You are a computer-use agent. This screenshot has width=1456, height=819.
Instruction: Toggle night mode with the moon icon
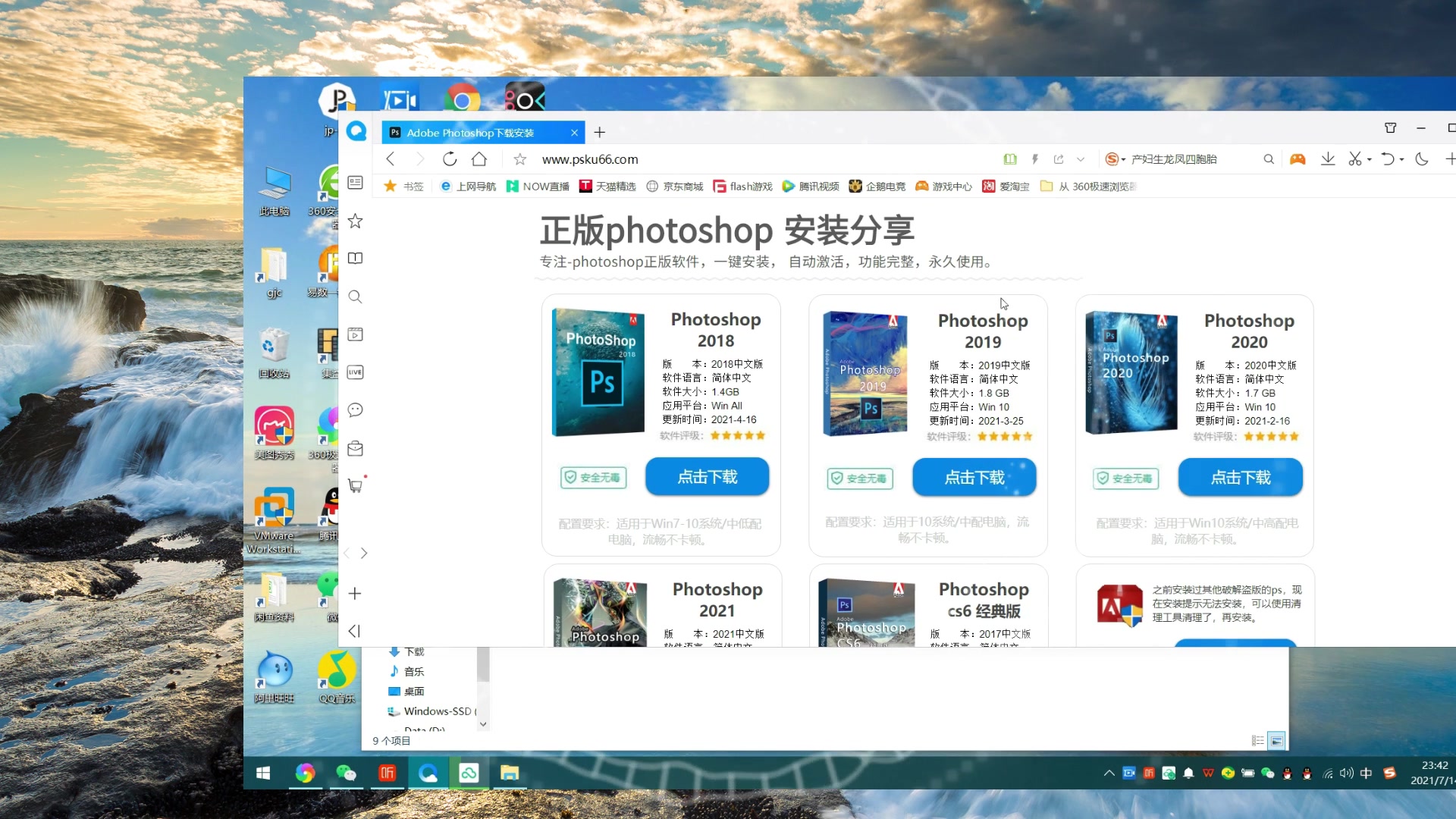1422,159
